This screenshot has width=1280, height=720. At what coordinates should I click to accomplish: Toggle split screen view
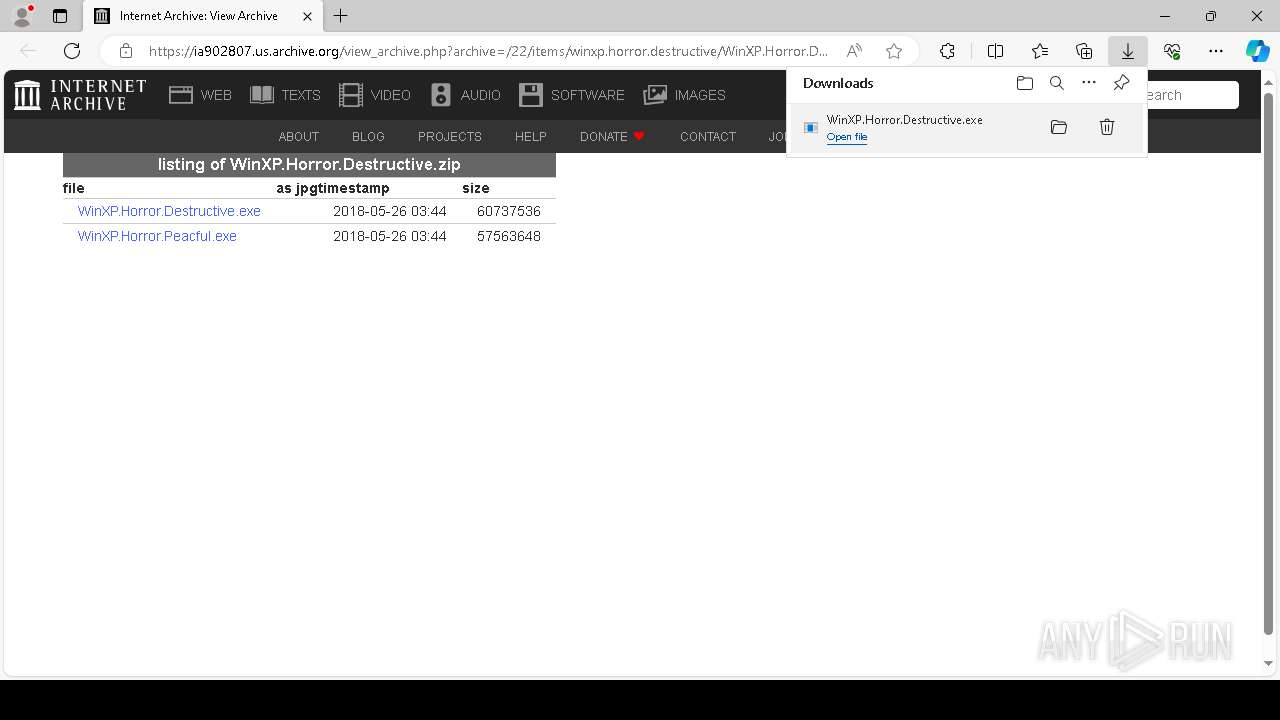pyautogui.click(x=995, y=51)
